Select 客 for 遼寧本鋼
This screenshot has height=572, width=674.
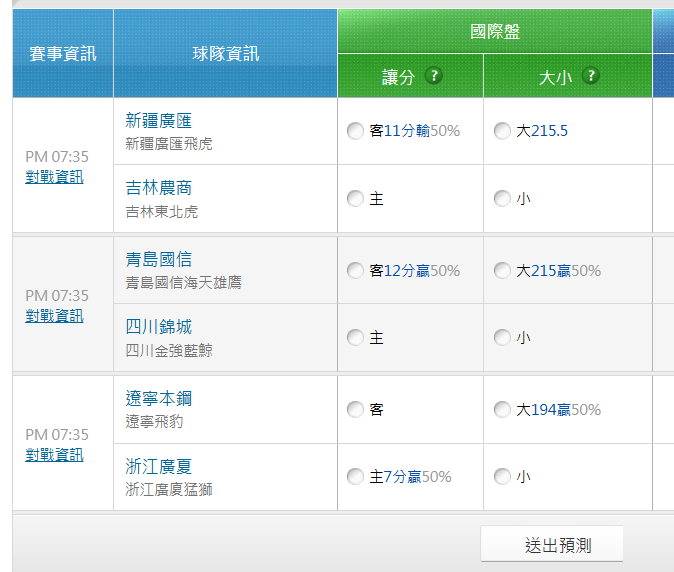(355, 410)
